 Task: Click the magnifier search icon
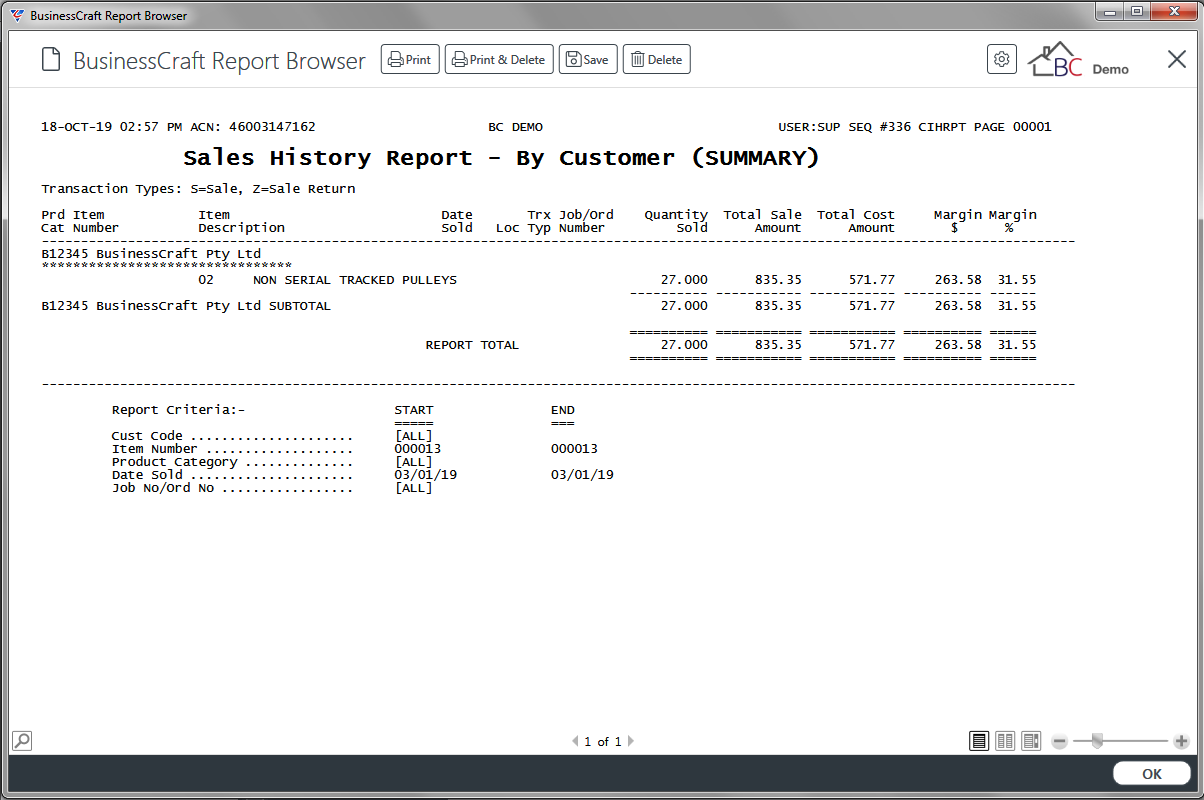click(21, 741)
